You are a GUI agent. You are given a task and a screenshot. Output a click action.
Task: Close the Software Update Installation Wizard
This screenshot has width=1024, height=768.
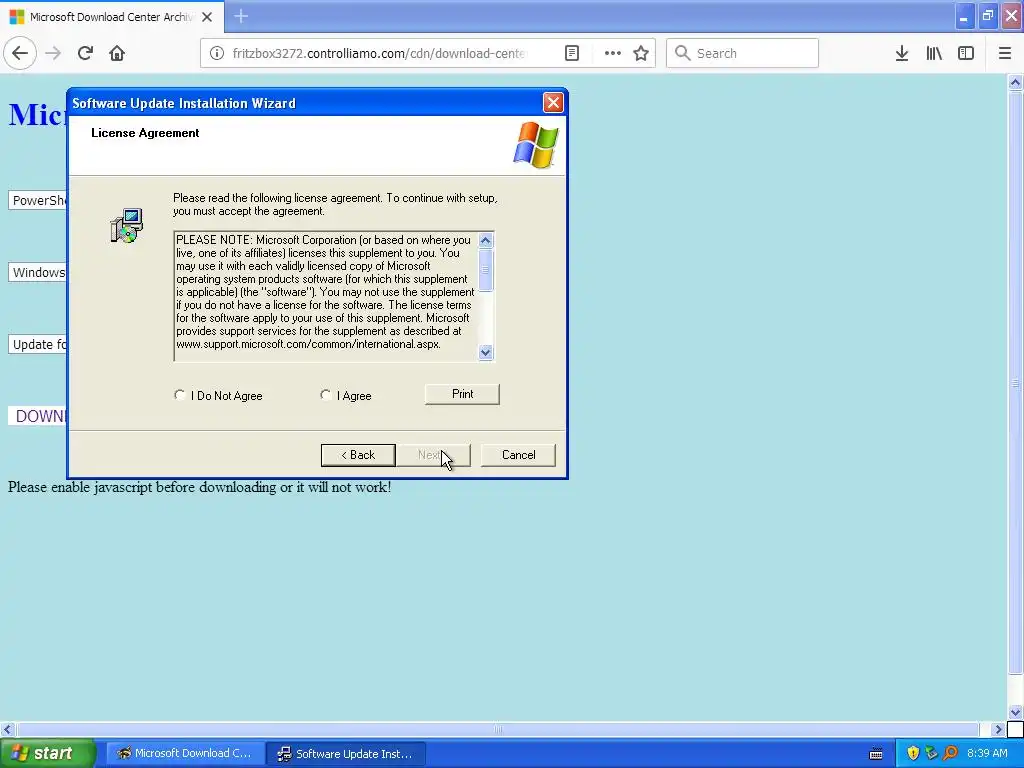(553, 103)
